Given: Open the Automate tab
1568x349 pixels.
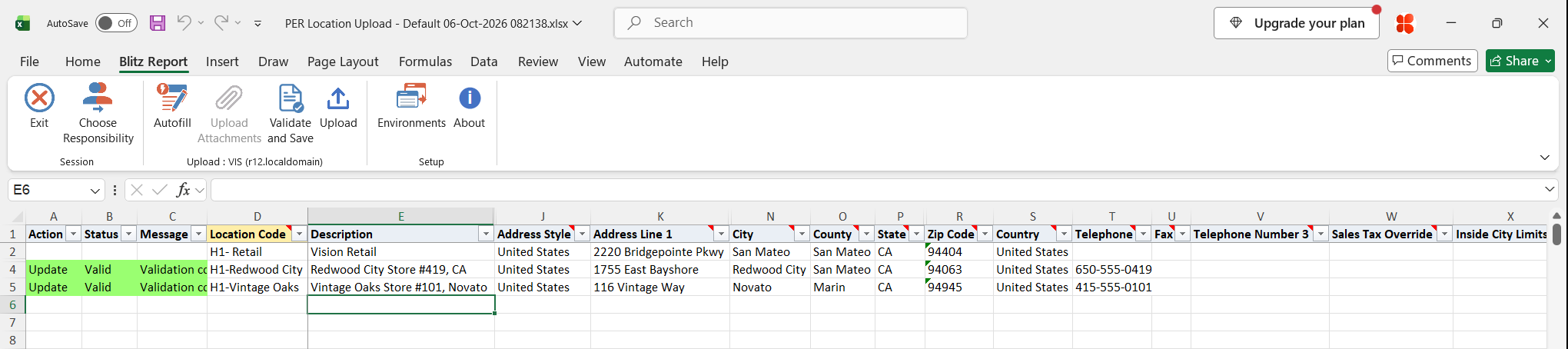Looking at the screenshot, I should pyautogui.click(x=653, y=61).
